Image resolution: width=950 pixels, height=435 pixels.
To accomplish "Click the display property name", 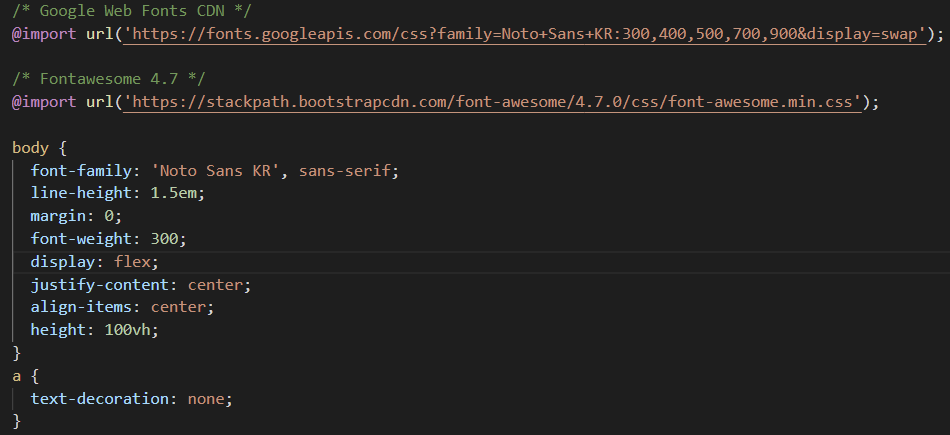I will [63, 262].
